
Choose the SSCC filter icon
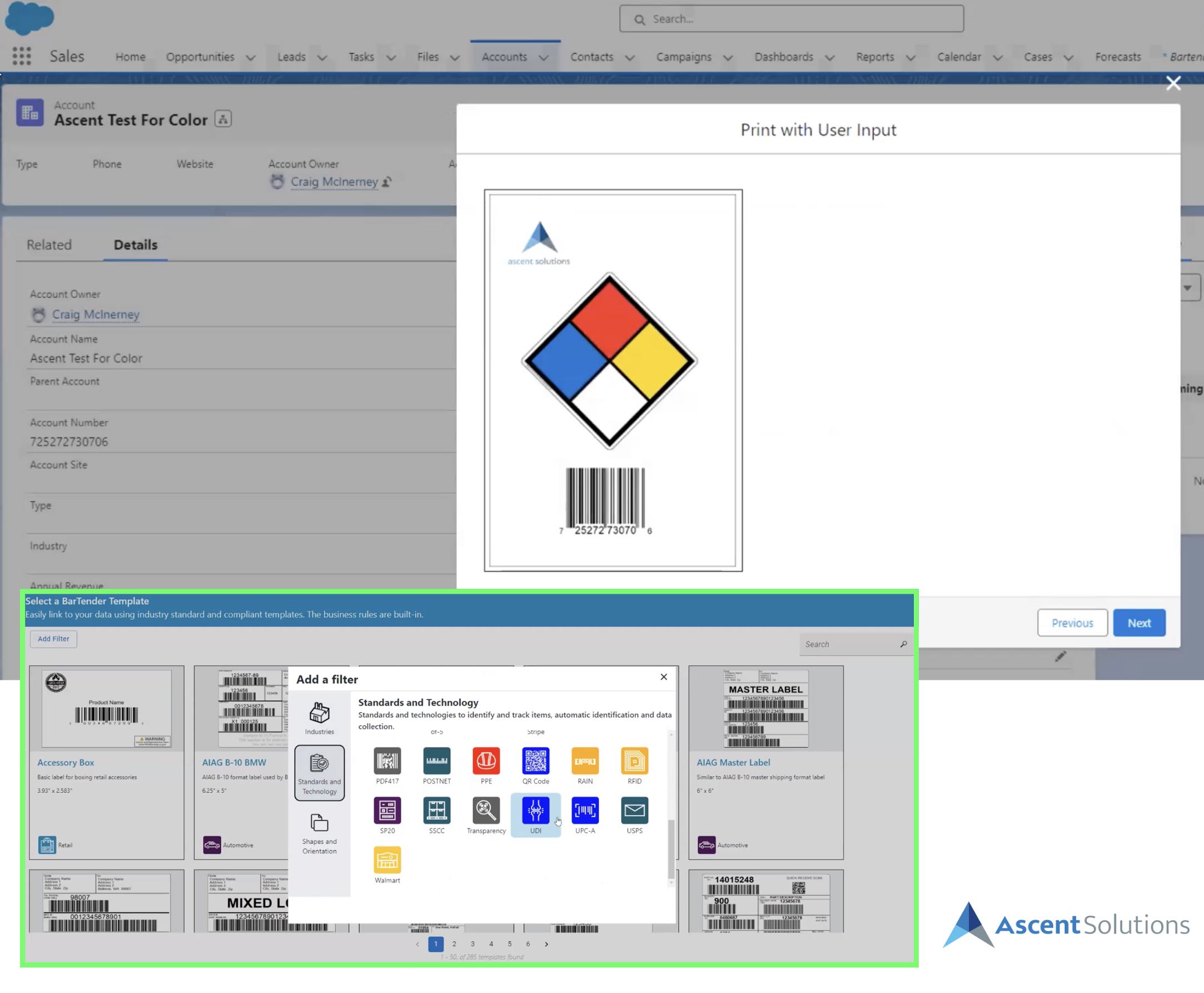click(436, 811)
